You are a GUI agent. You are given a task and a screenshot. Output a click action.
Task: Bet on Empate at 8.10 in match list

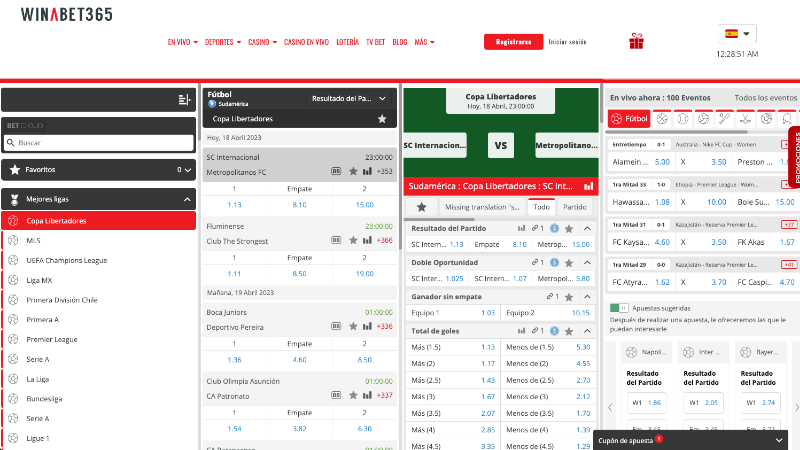pyautogui.click(x=299, y=205)
